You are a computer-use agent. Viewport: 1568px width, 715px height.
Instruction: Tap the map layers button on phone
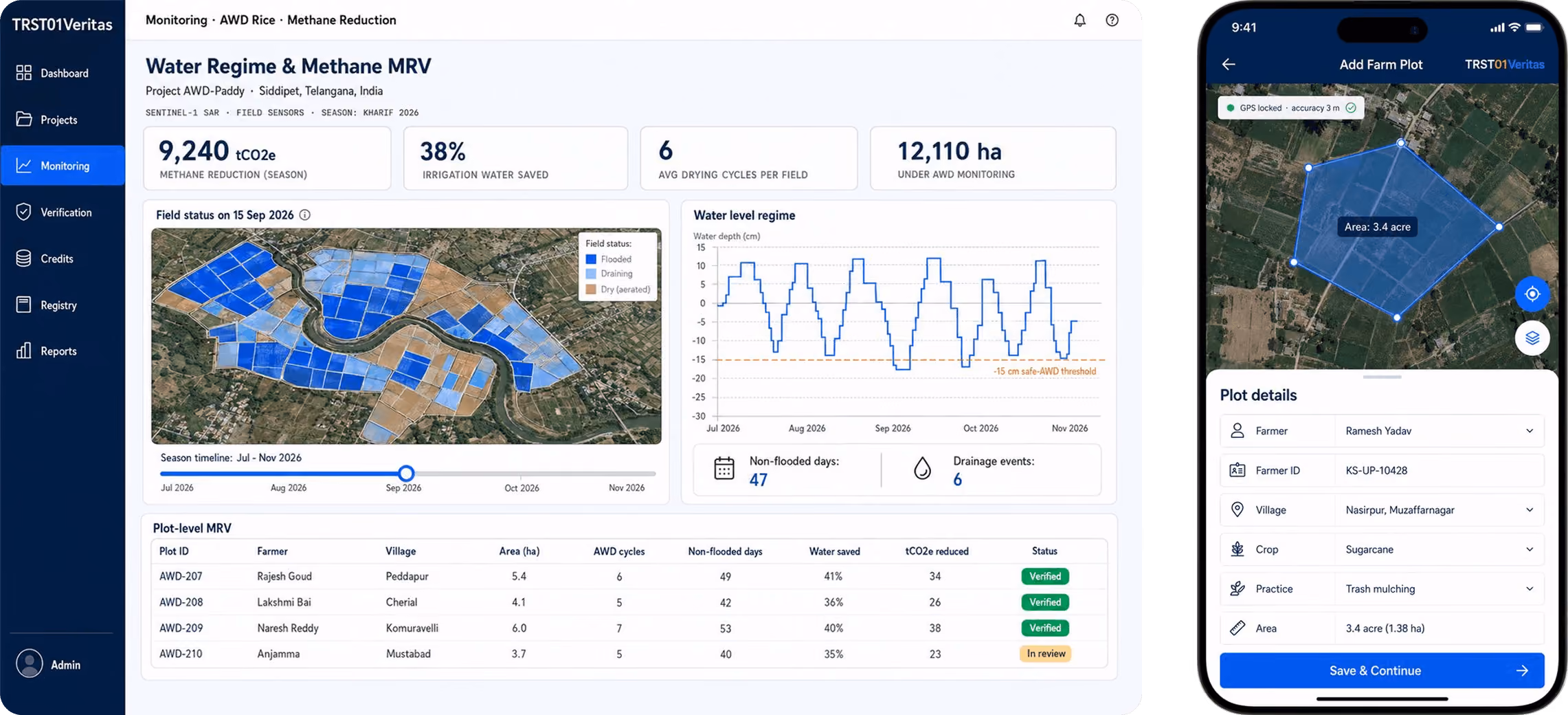tap(1532, 338)
